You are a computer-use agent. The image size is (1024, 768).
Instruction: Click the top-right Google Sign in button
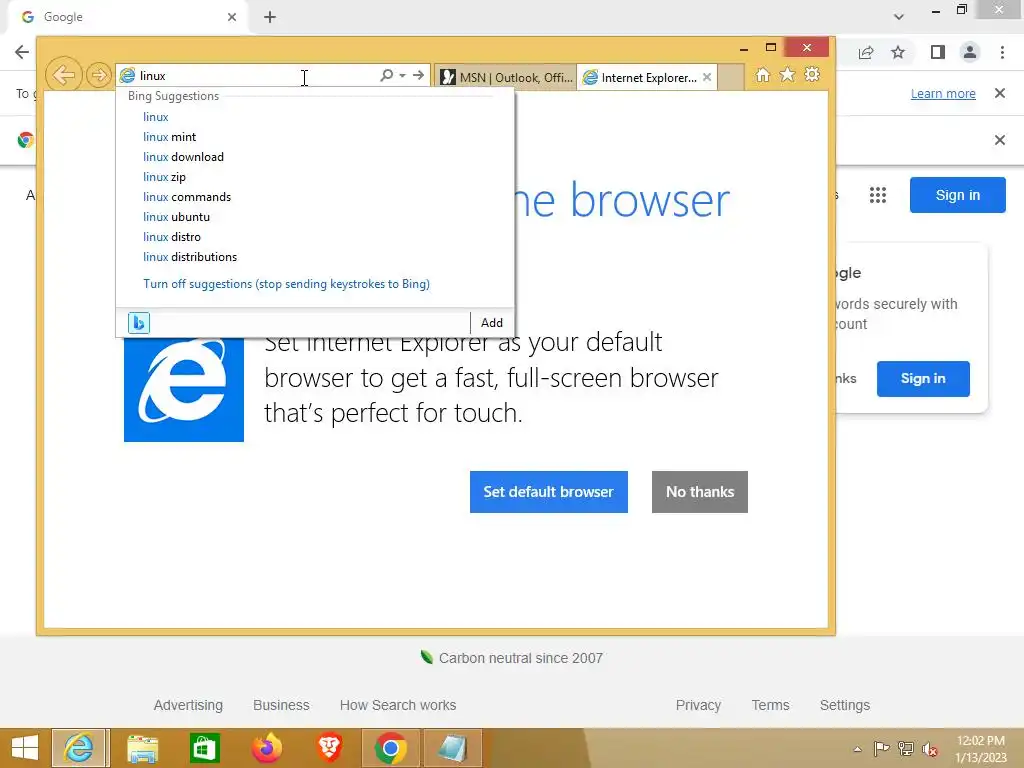(x=957, y=195)
